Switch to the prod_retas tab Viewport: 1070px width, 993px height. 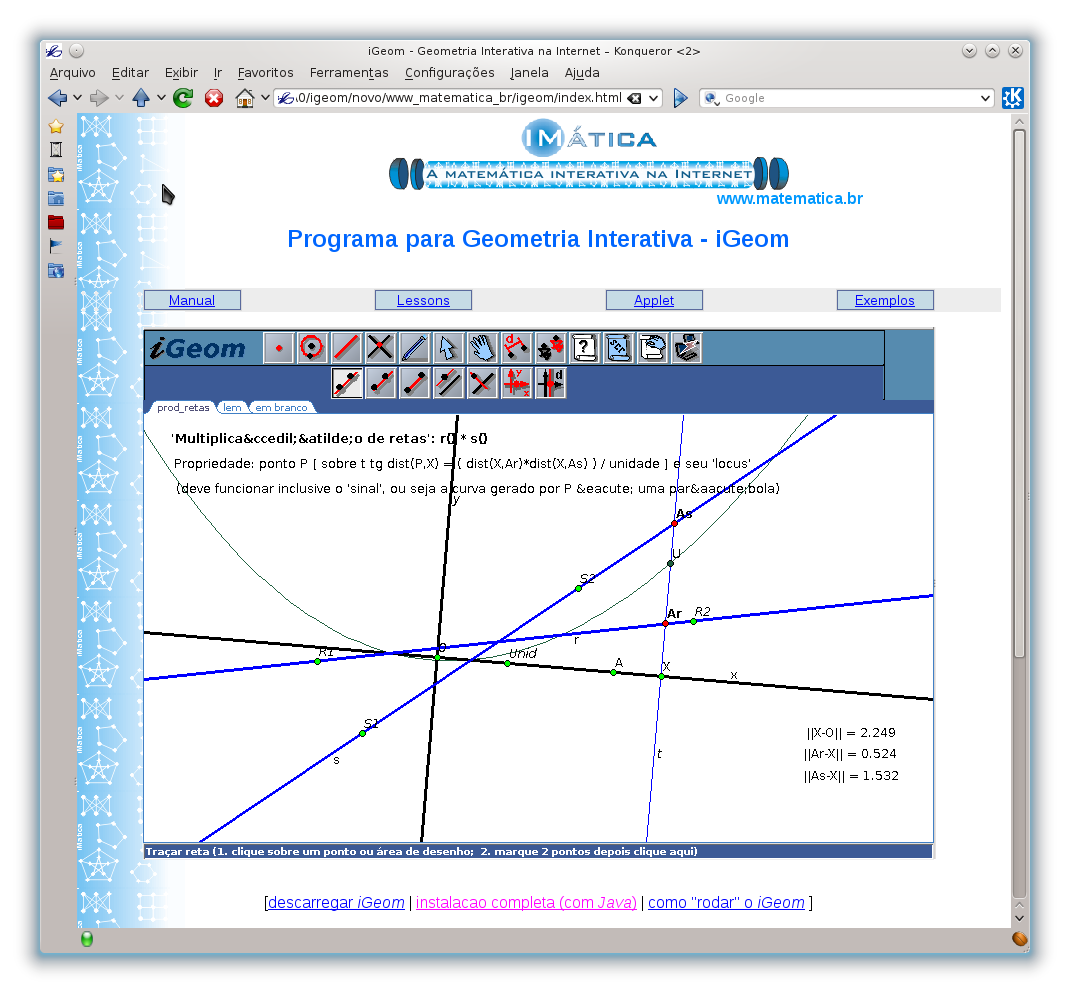pos(183,407)
